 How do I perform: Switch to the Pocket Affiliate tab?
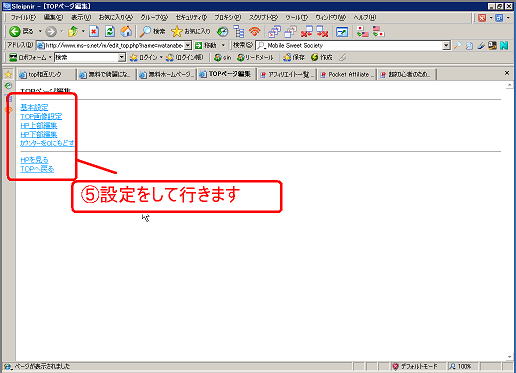point(347,74)
